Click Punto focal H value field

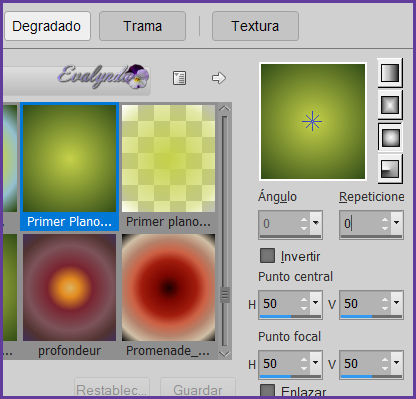click(279, 364)
